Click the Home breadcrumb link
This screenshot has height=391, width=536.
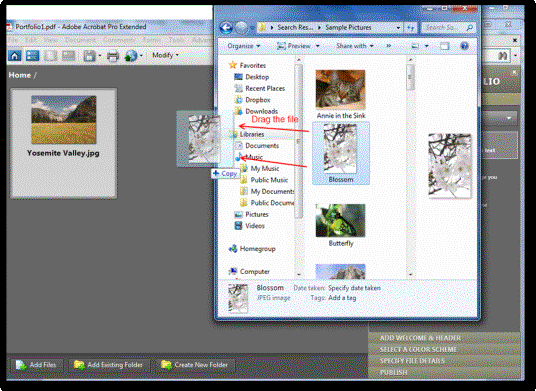tap(20, 75)
